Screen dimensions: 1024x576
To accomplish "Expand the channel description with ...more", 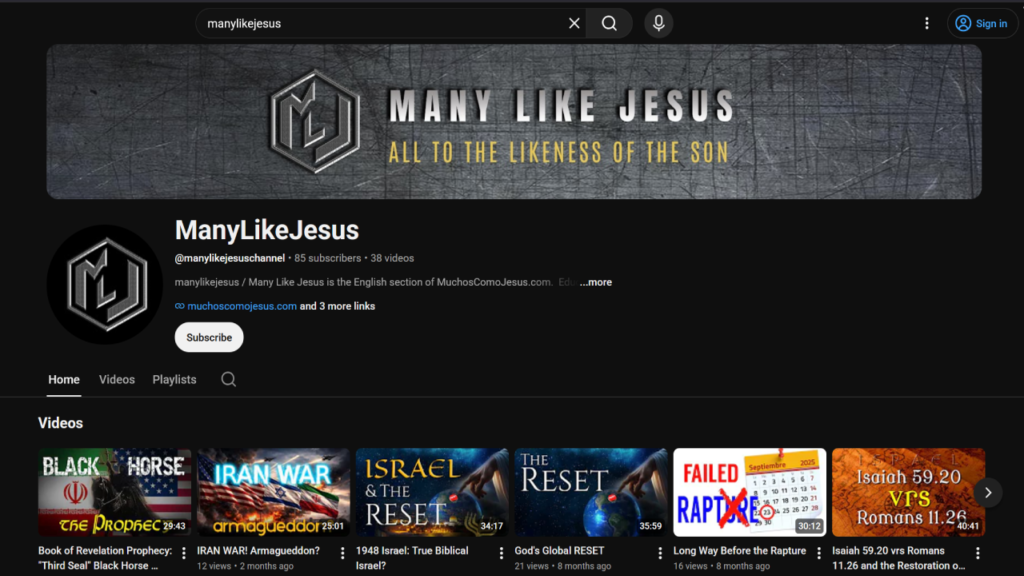I will click(x=596, y=282).
